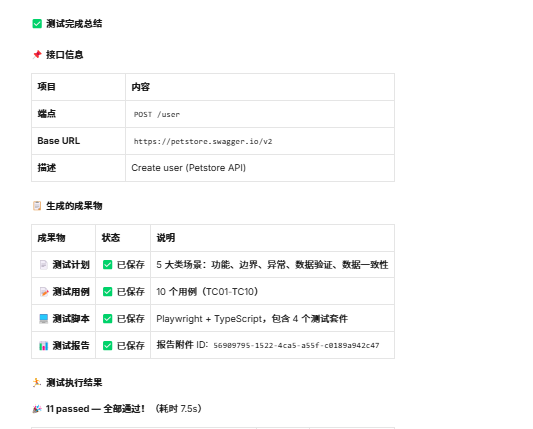
Task: Click the green check in 测试报告 row
Action: click(x=107, y=346)
